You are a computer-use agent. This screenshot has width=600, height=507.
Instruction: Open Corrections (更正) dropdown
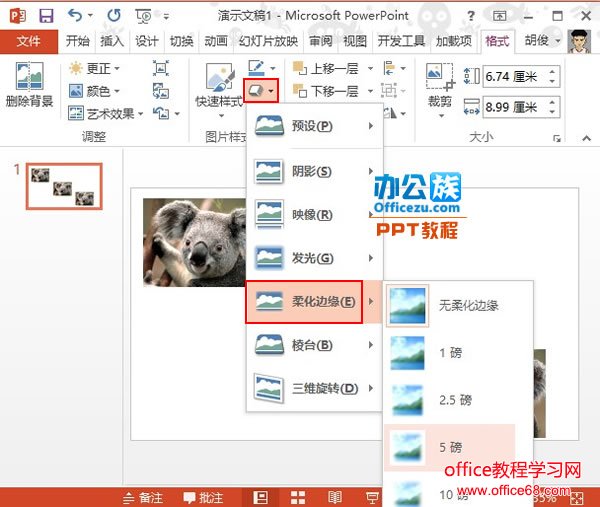tap(94, 68)
